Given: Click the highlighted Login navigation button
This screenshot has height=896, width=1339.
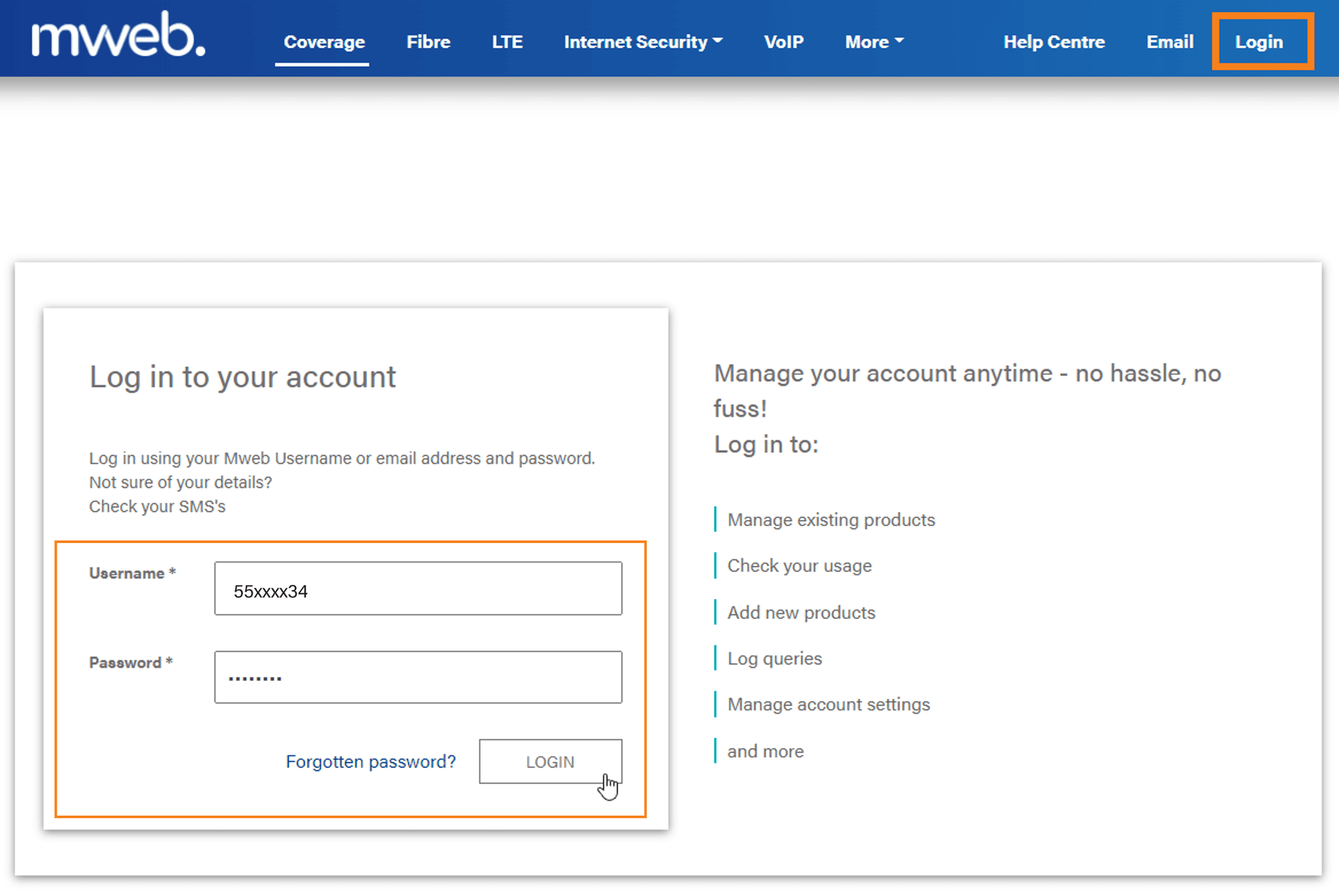Looking at the screenshot, I should 1259,41.
